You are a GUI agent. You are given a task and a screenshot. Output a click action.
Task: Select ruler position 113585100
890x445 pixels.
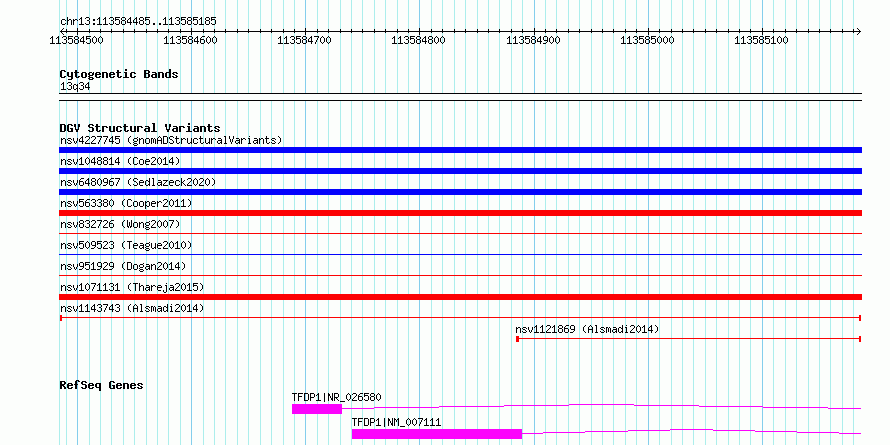[x=761, y=40]
